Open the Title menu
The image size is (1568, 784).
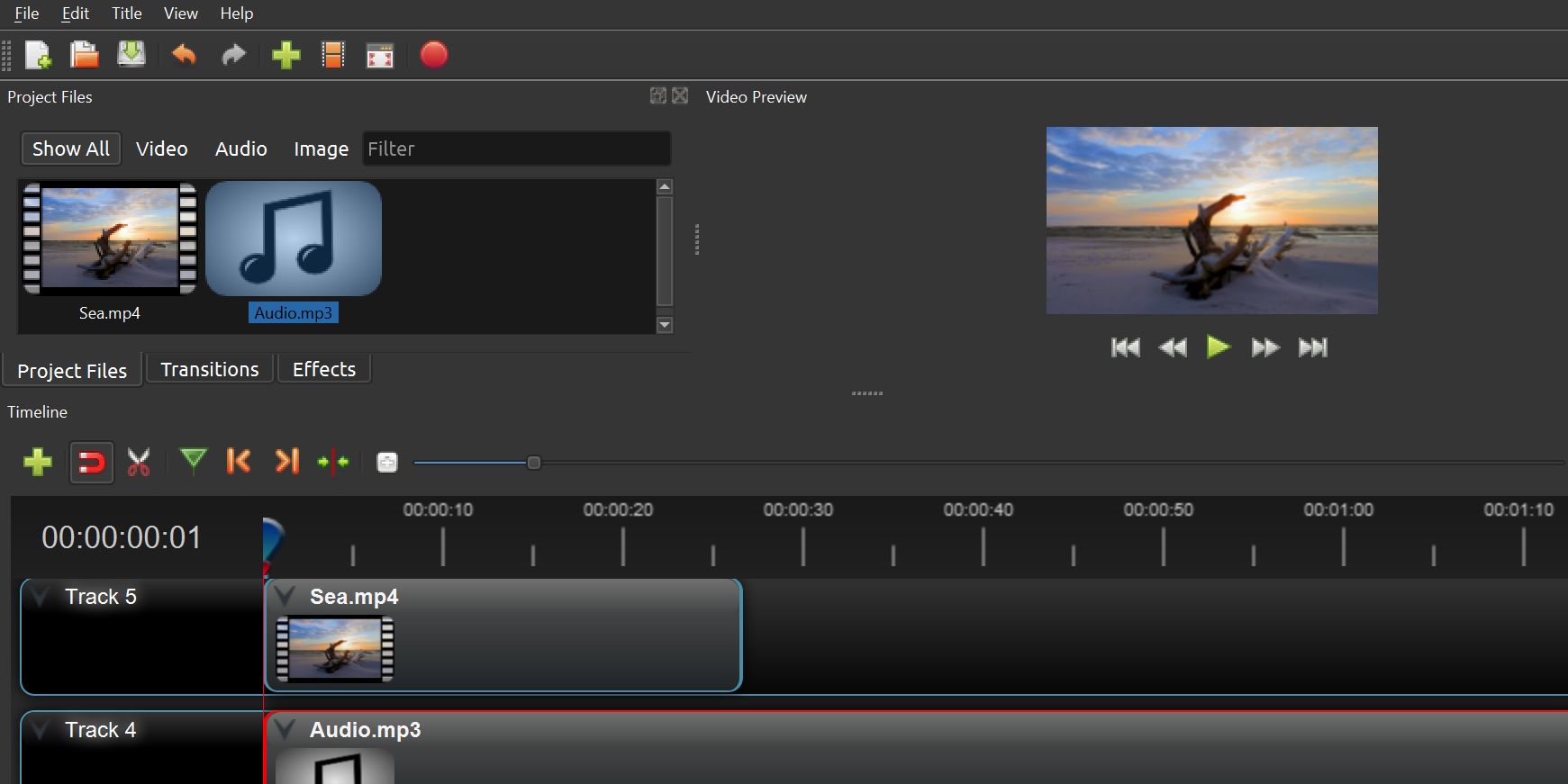[126, 14]
